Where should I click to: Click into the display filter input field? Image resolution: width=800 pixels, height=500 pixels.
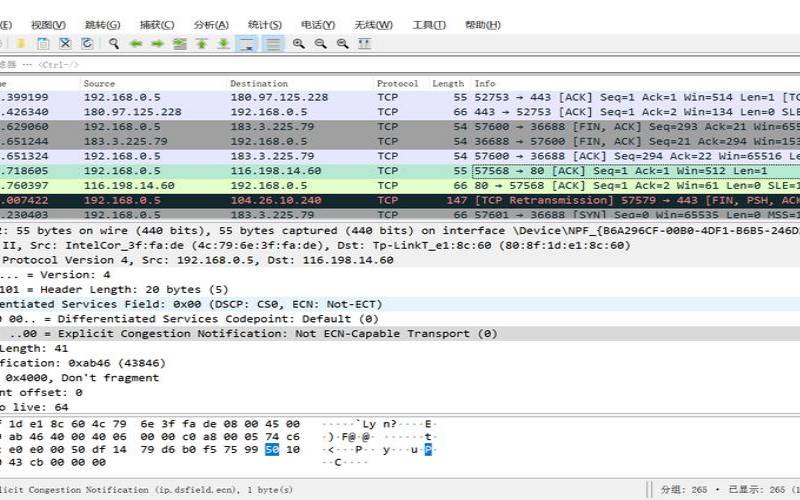[x=400, y=65]
